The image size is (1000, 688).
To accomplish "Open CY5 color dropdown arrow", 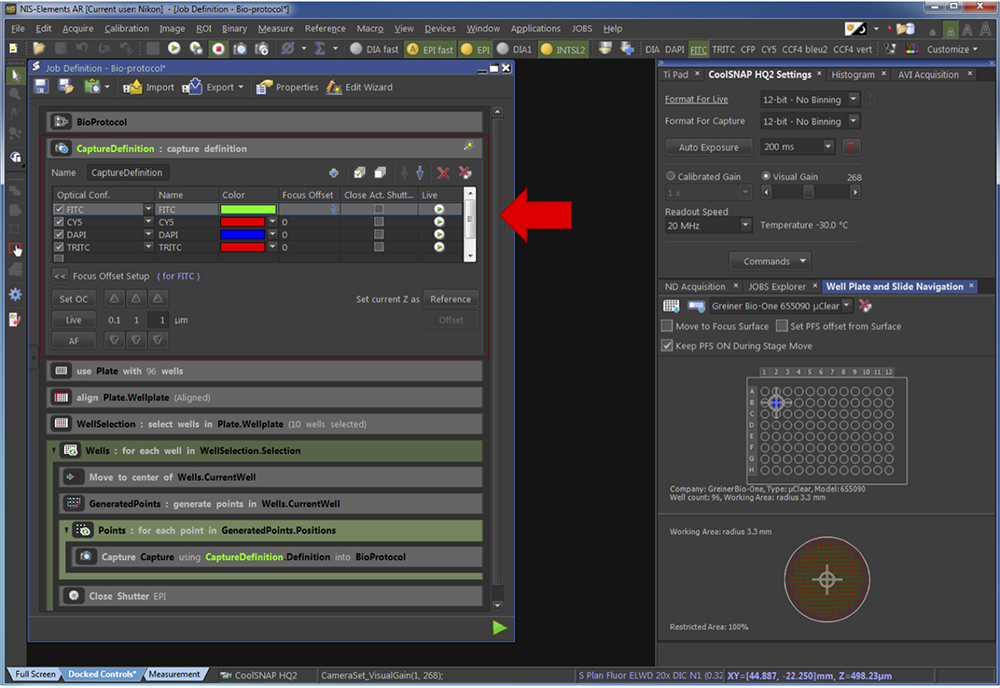I will point(272,222).
